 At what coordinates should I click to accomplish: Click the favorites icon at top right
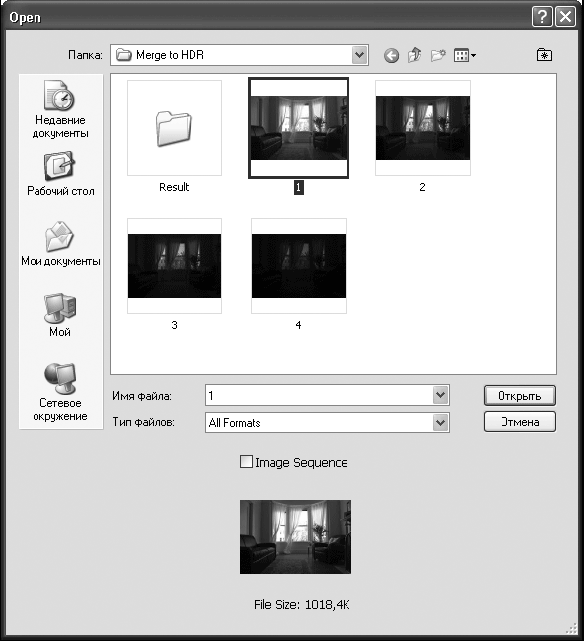tap(544, 55)
